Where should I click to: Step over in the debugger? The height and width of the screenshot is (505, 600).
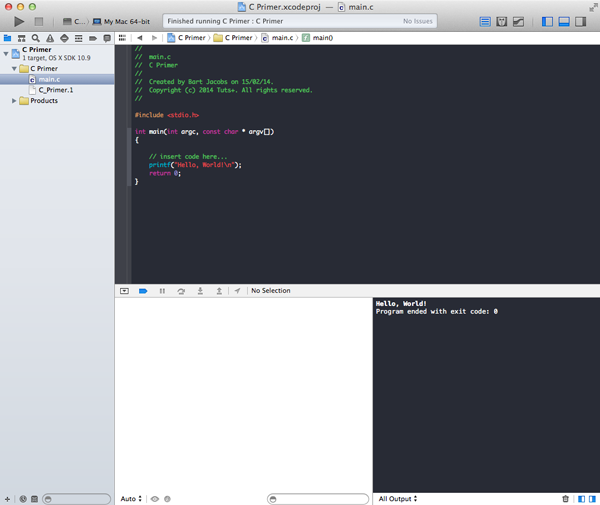(x=181, y=291)
